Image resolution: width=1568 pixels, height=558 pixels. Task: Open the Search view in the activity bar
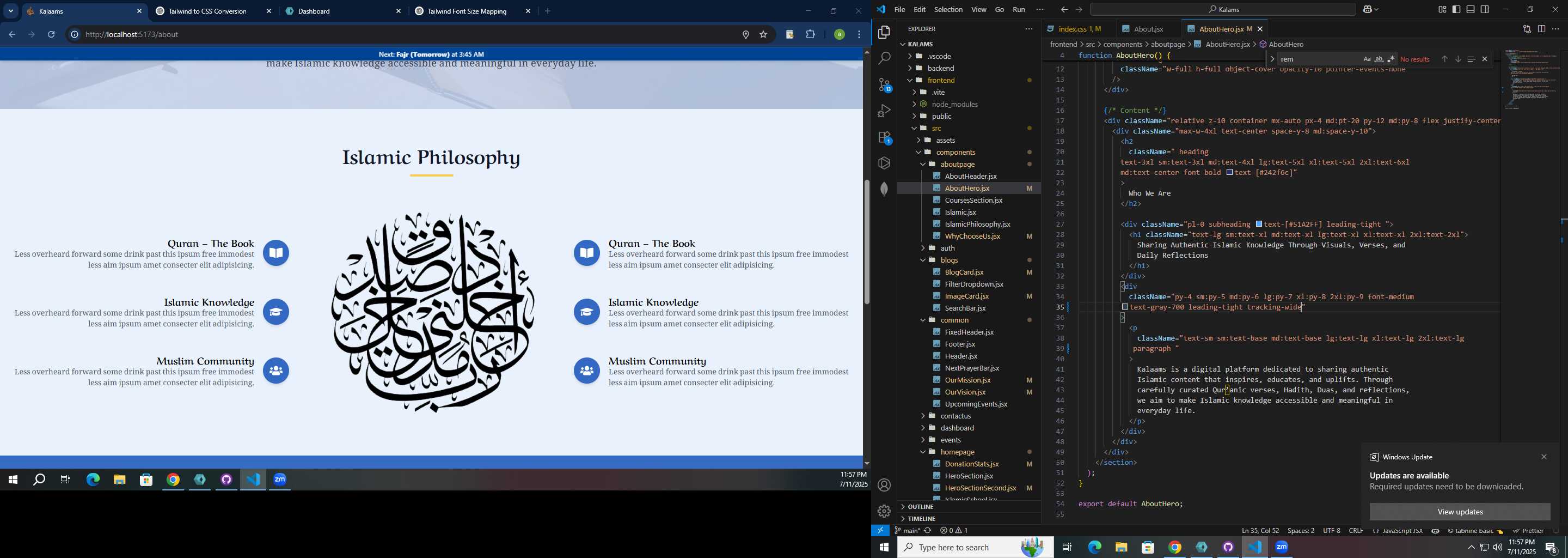[x=884, y=58]
